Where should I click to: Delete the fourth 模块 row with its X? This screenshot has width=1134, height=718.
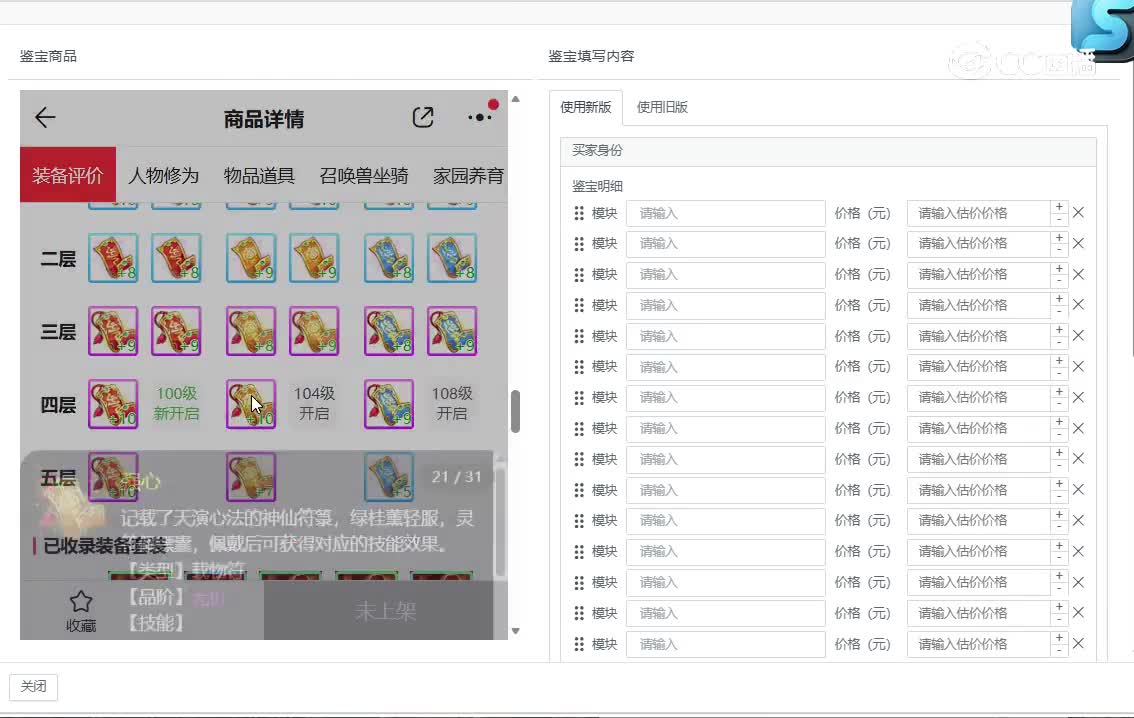pos(1078,304)
